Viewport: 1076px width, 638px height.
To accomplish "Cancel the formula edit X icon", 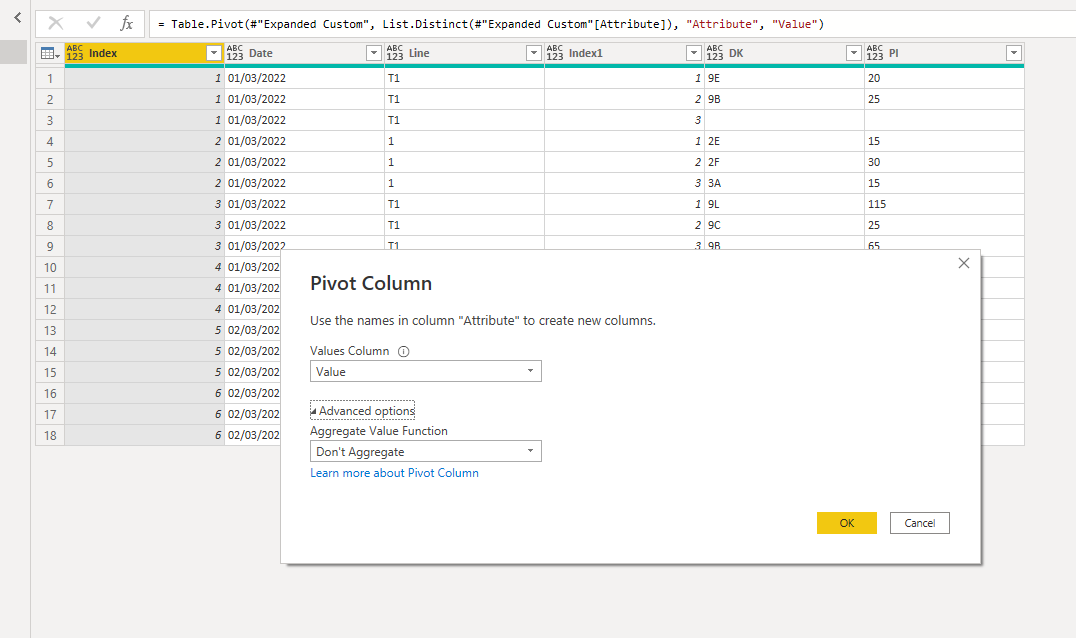I will pos(56,23).
